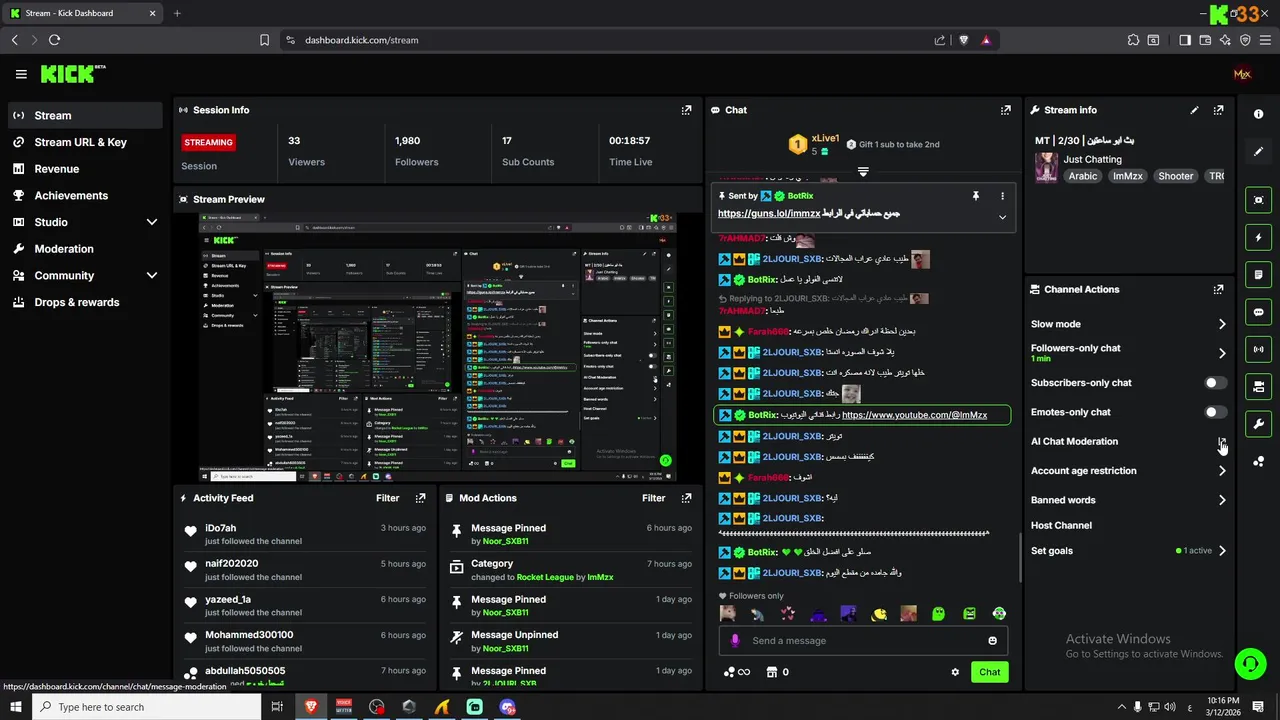Pop out the Mod Actions panel
This screenshot has height=720, width=1280.
[686, 498]
